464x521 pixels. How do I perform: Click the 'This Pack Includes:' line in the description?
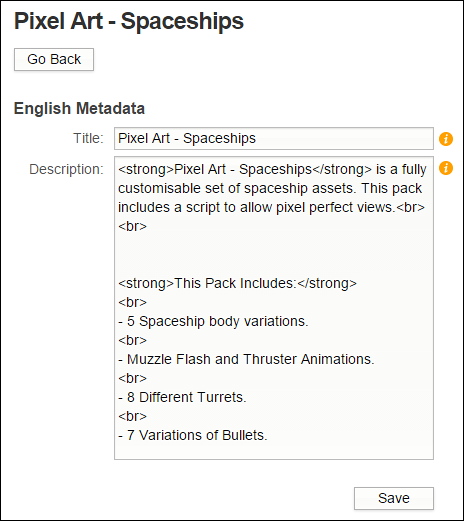pos(237,283)
